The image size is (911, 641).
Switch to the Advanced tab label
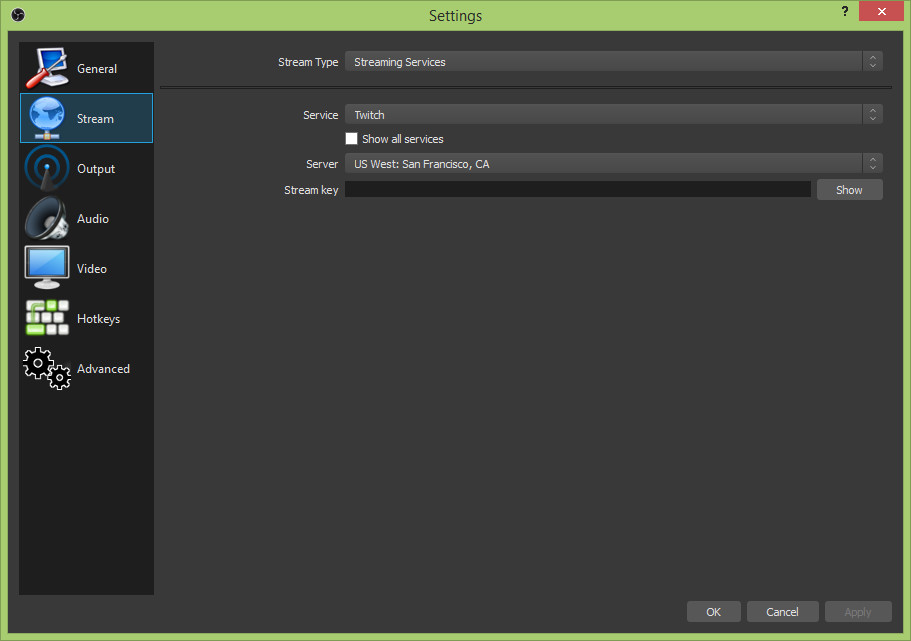(x=103, y=368)
